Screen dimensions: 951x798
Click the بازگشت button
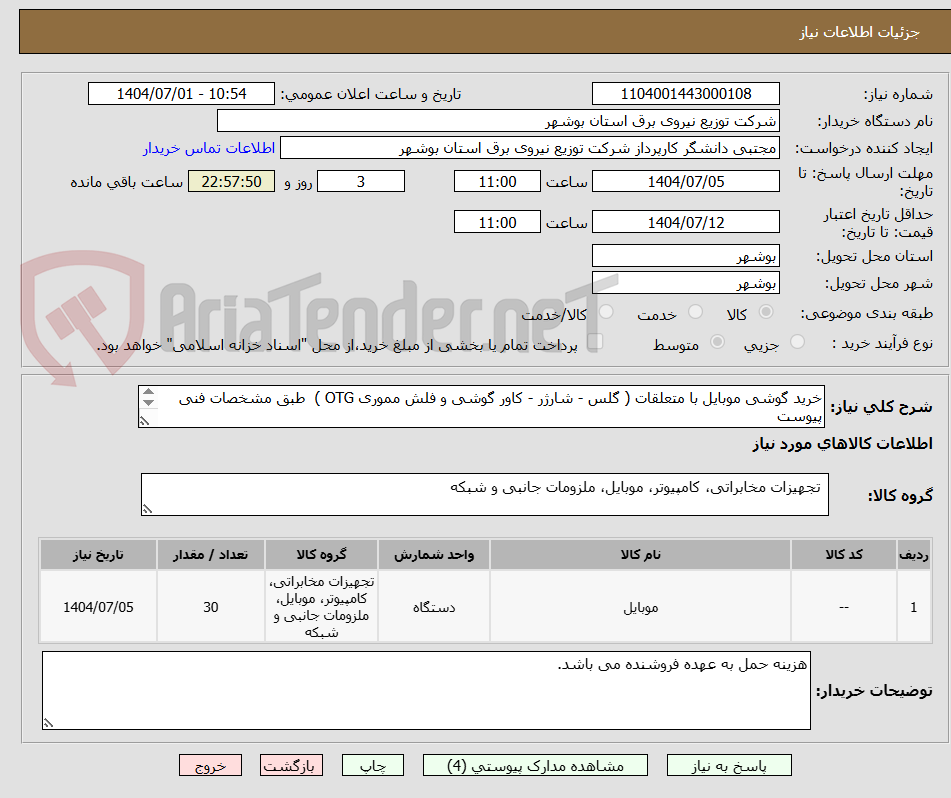(292, 765)
